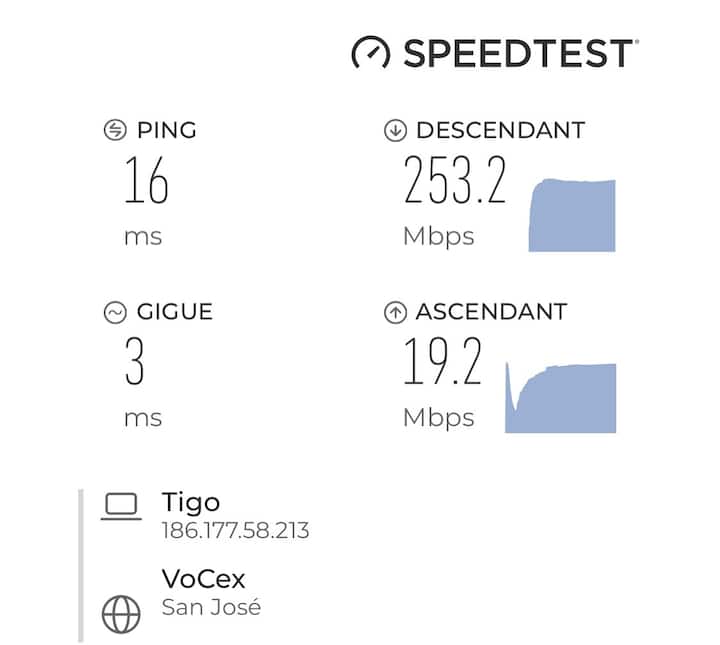Open the Tigo provider name
The height and width of the screenshot is (645, 720).
pyautogui.click(x=190, y=502)
